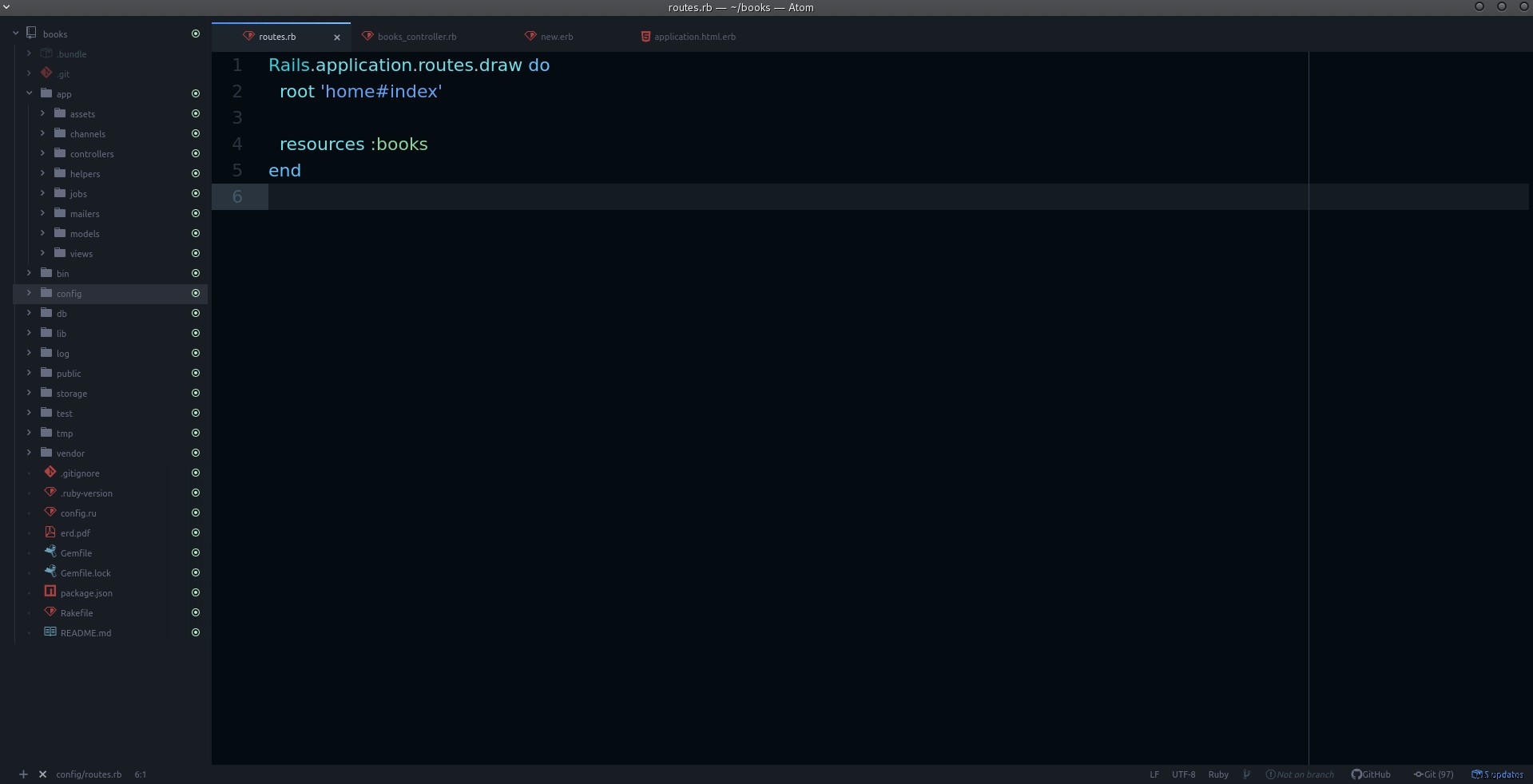This screenshot has width=1533, height=784.
Task: Expand the public folder chevron
Action: pyautogui.click(x=29, y=373)
